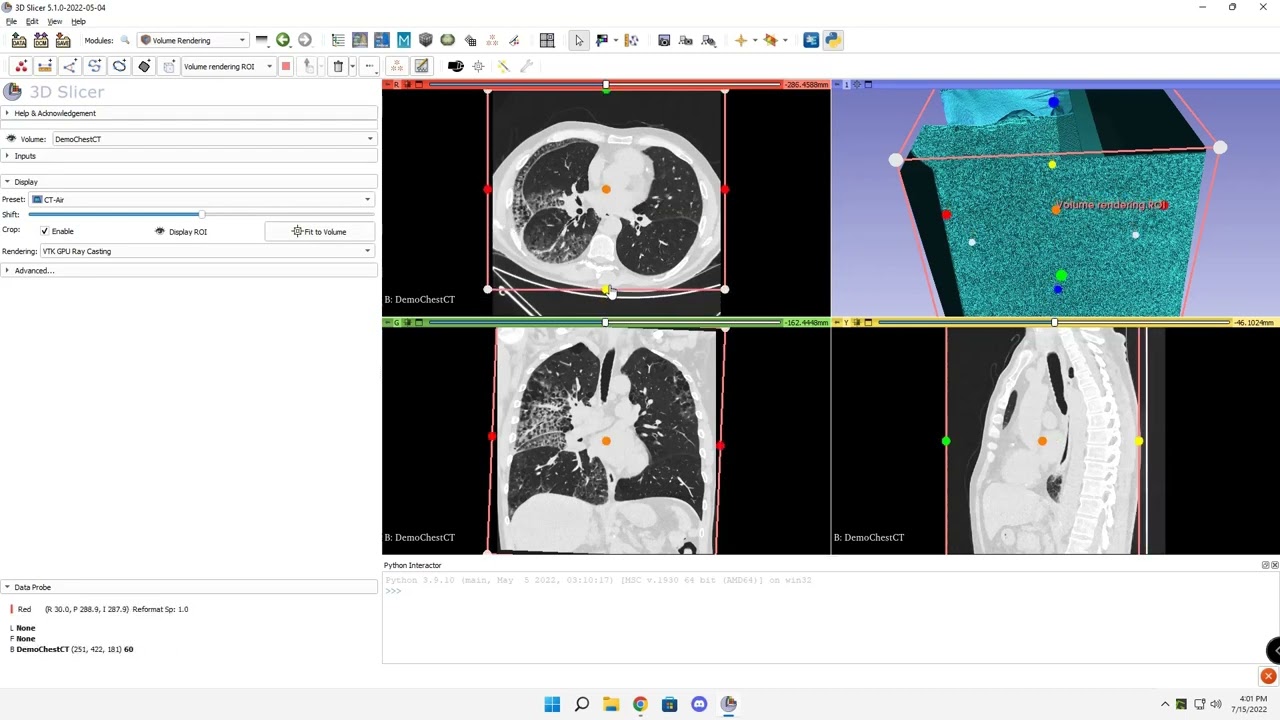Click the Yellow slice offset slider
The height and width of the screenshot is (720, 1280).
tap(1054, 322)
